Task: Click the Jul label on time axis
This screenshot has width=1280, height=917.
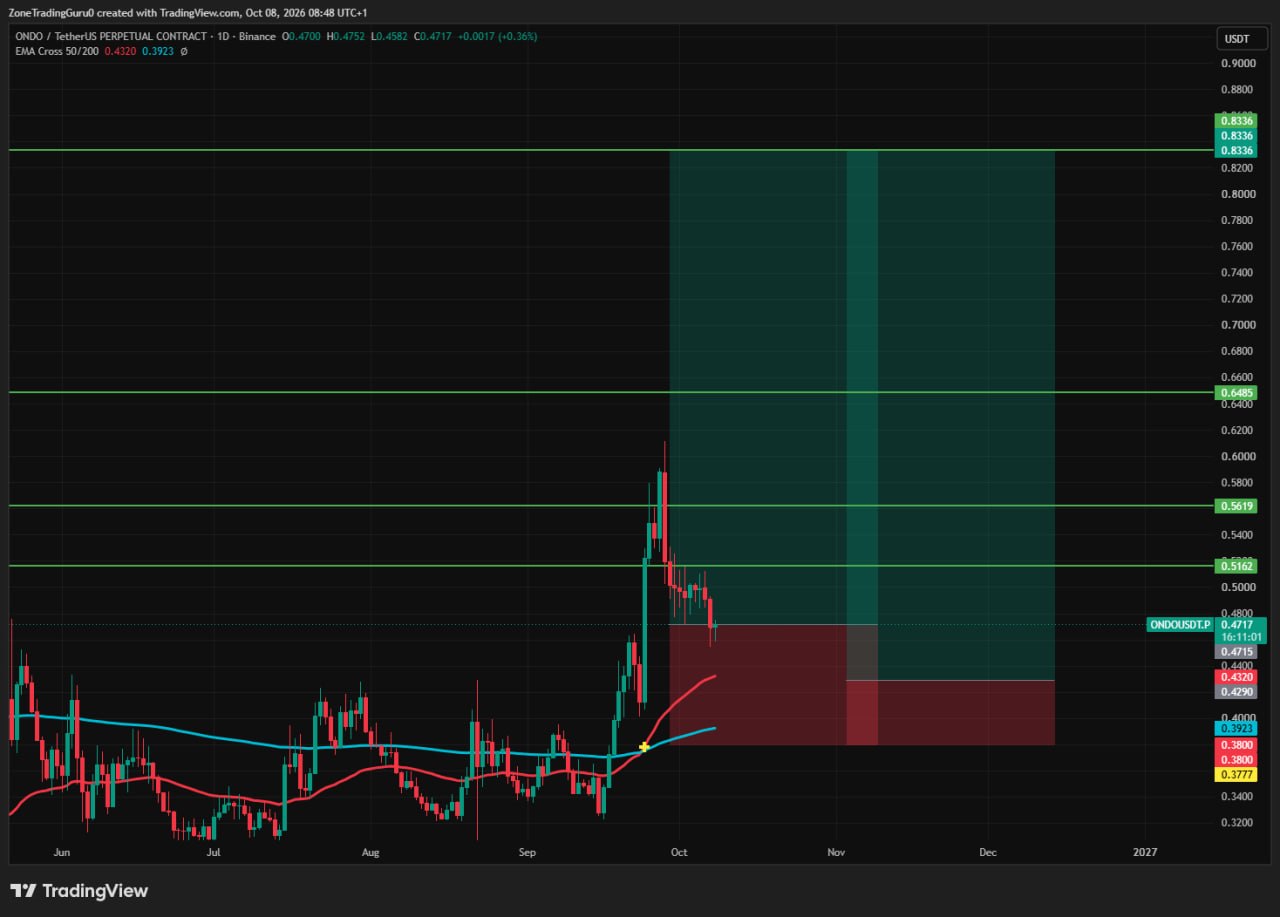Action: 213,853
